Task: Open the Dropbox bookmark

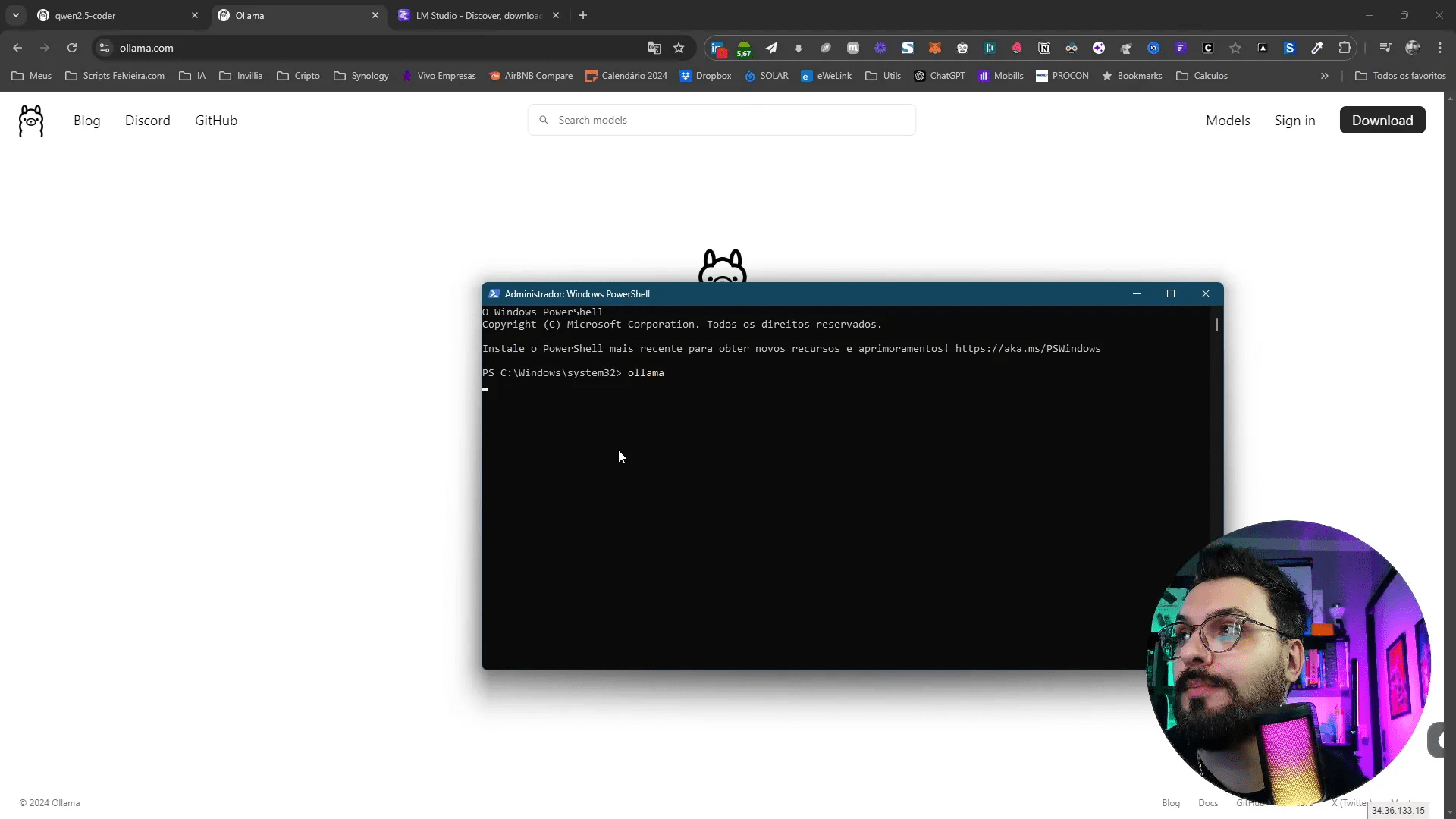Action: [706, 76]
